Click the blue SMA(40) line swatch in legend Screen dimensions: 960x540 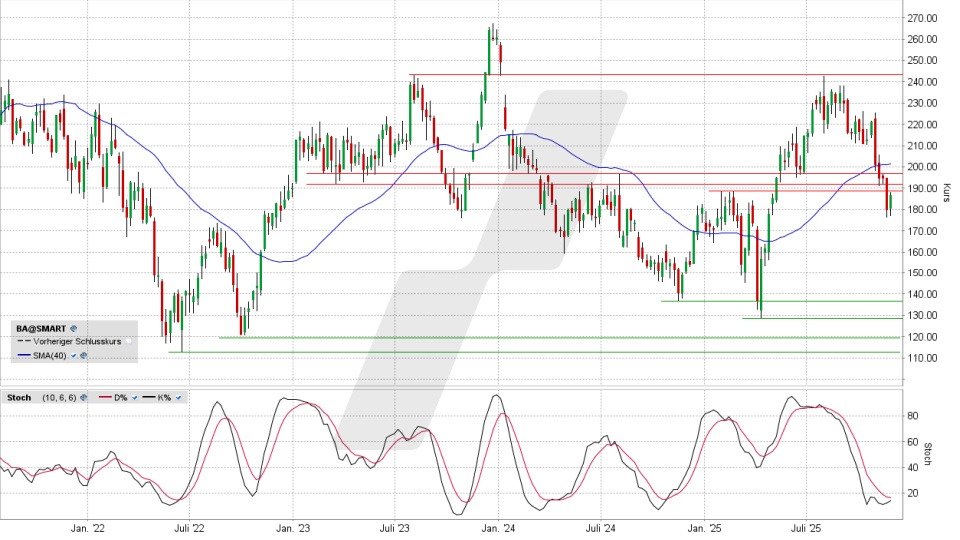click(x=25, y=355)
